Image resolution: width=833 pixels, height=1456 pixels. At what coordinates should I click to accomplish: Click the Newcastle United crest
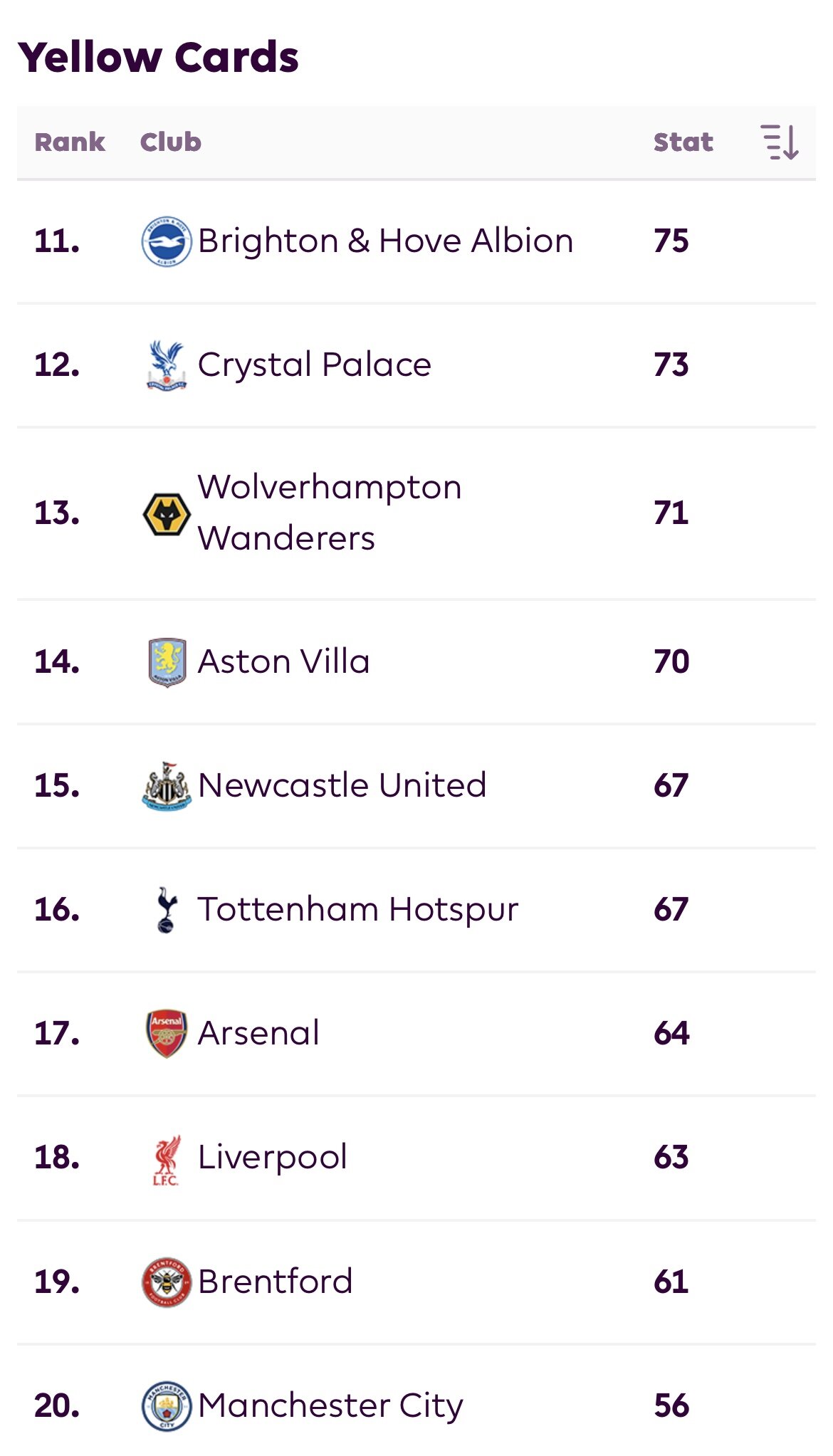point(167,786)
